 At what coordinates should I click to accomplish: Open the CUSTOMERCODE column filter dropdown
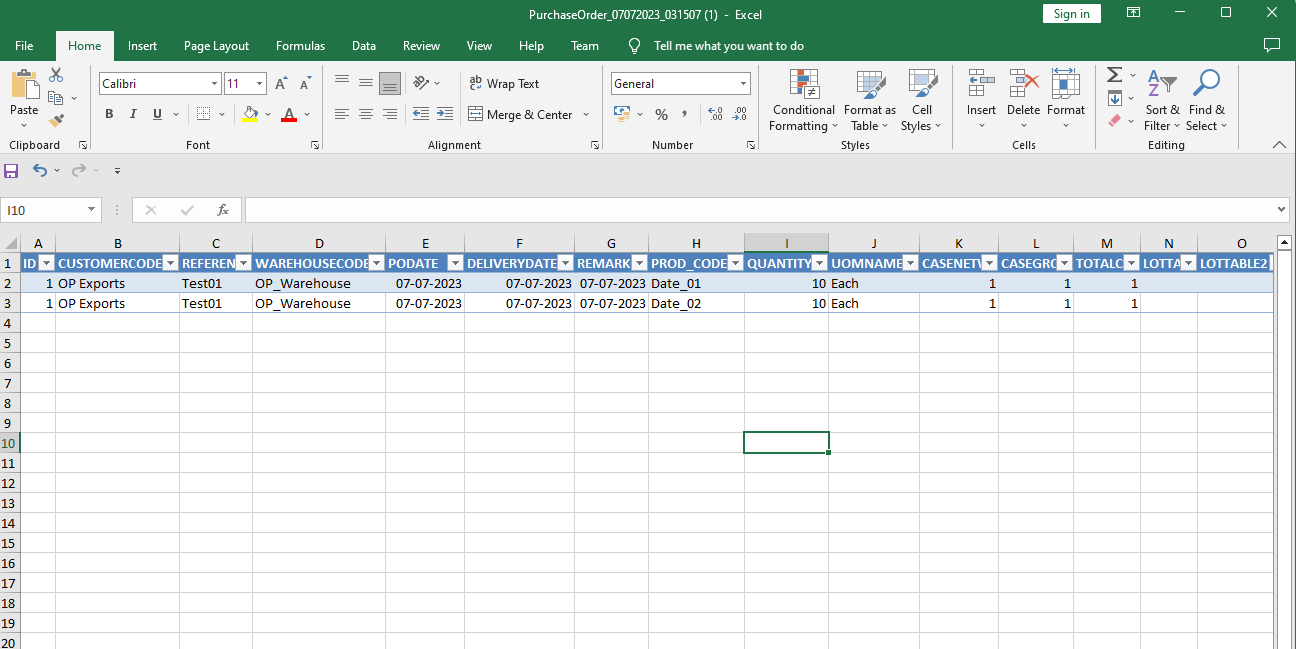pyautogui.click(x=170, y=263)
